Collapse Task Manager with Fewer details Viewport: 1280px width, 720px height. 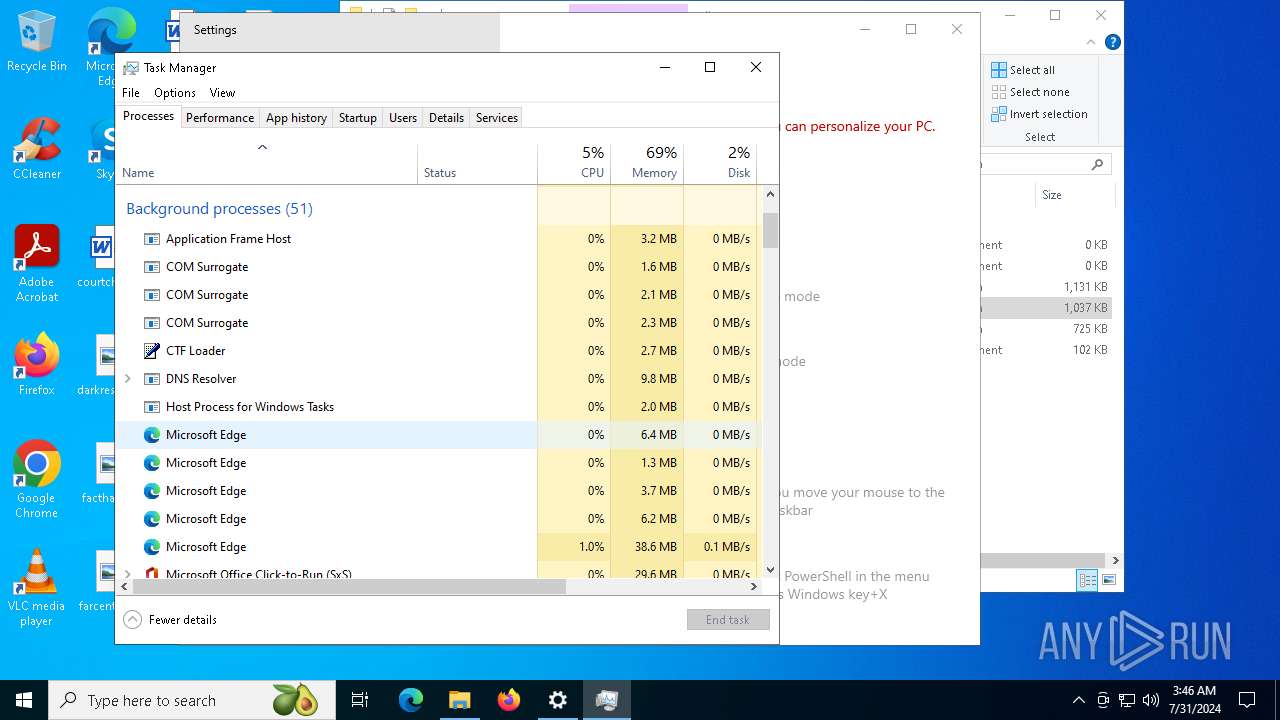coord(171,620)
